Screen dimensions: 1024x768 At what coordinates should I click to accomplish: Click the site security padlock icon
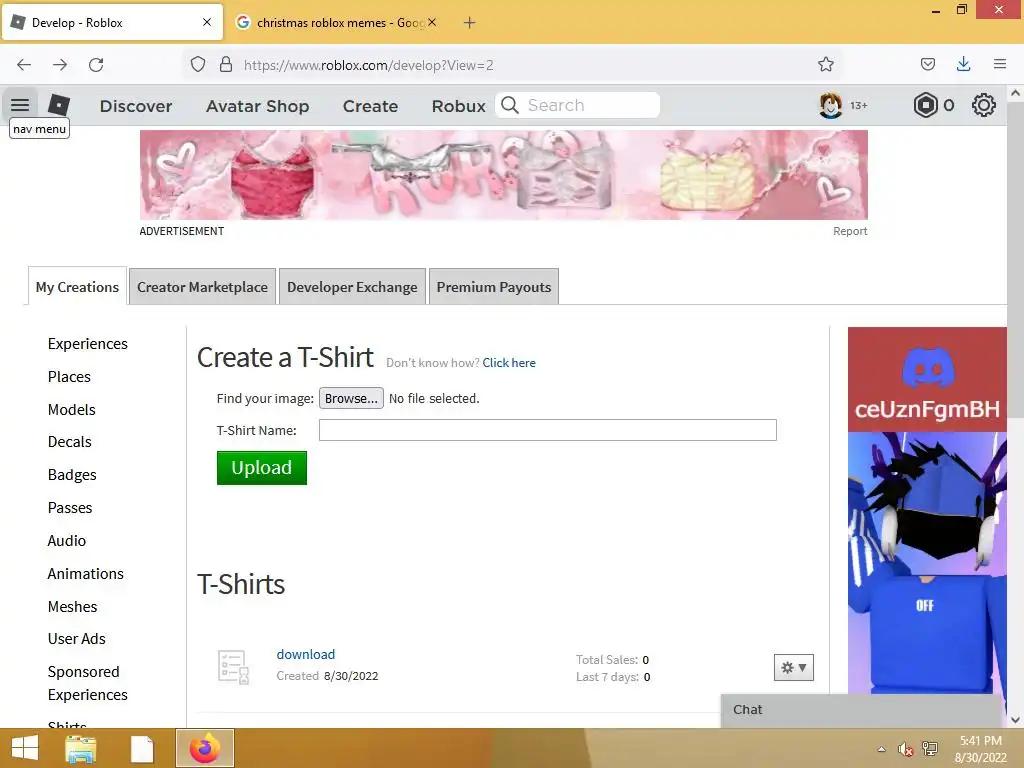click(226, 65)
